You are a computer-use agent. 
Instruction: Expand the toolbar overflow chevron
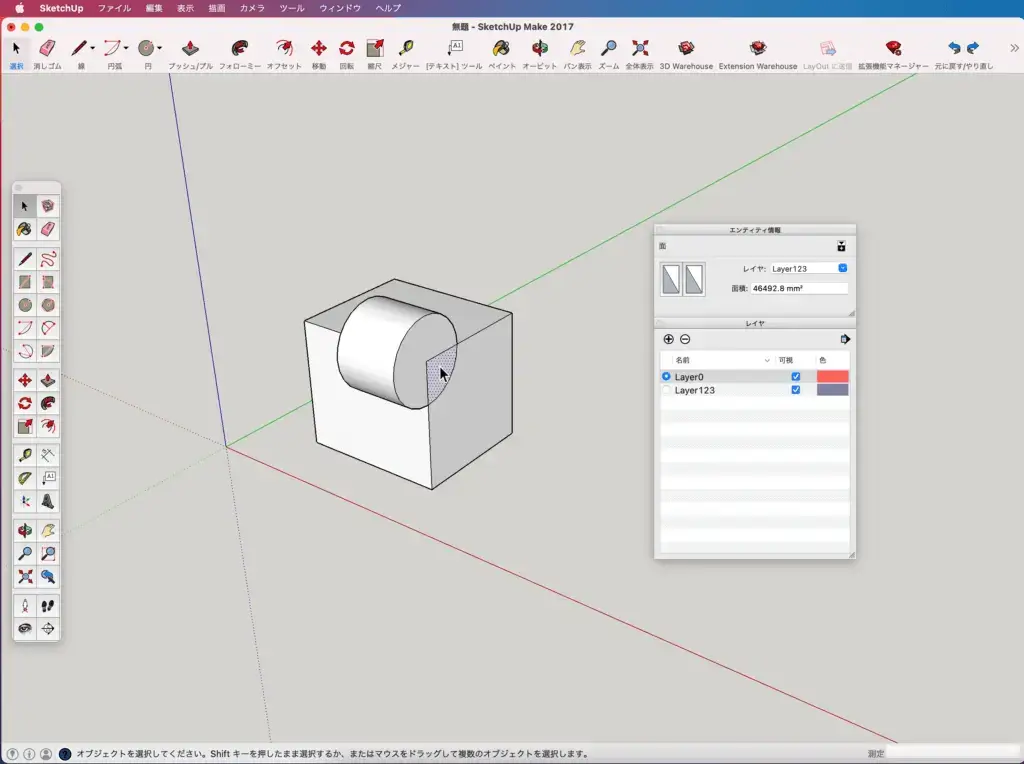click(x=1014, y=48)
